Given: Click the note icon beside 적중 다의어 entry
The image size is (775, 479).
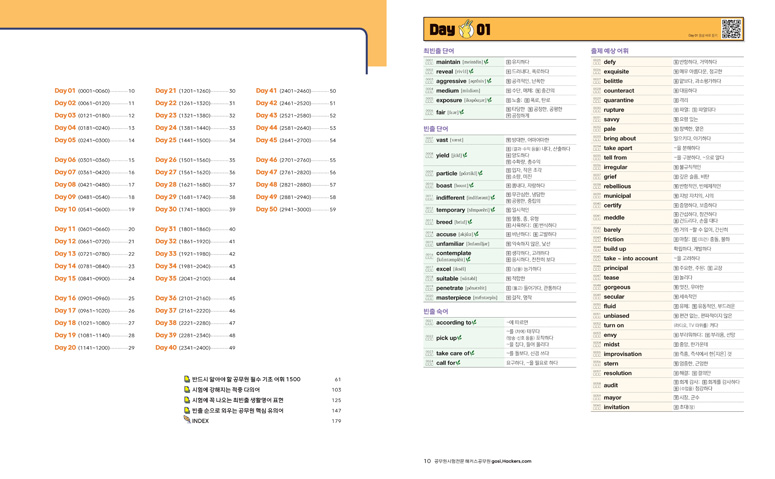Looking at the screenshot, I should click(187, 390).
